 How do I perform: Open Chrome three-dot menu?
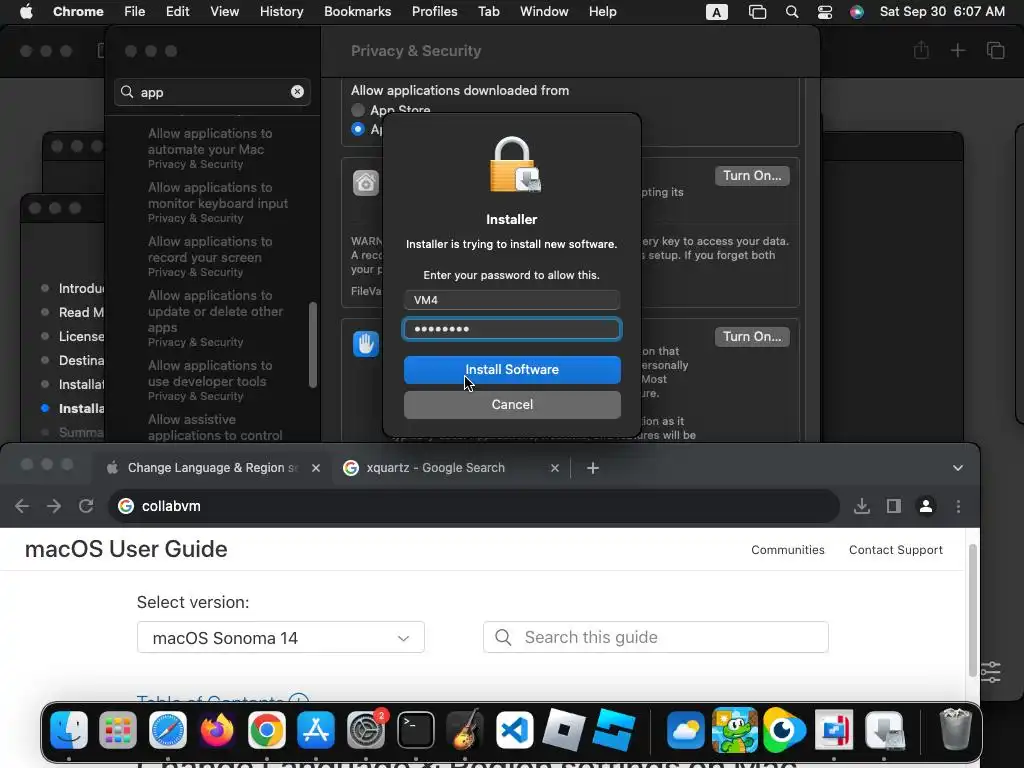point(958,506)
